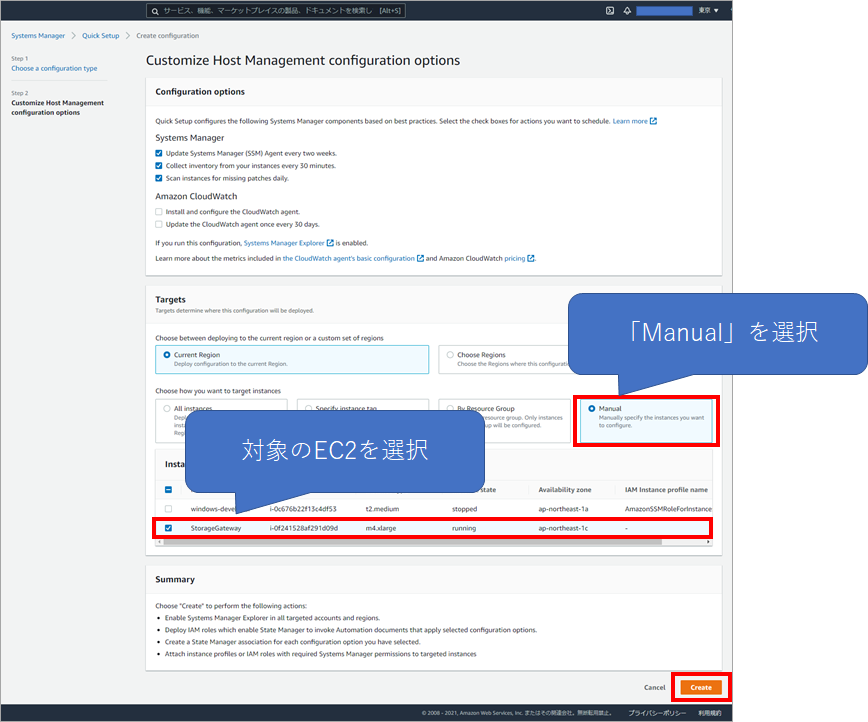
Task: Click the AmazonSSMRoleForInstance profile cell
Action: point(668,509)
